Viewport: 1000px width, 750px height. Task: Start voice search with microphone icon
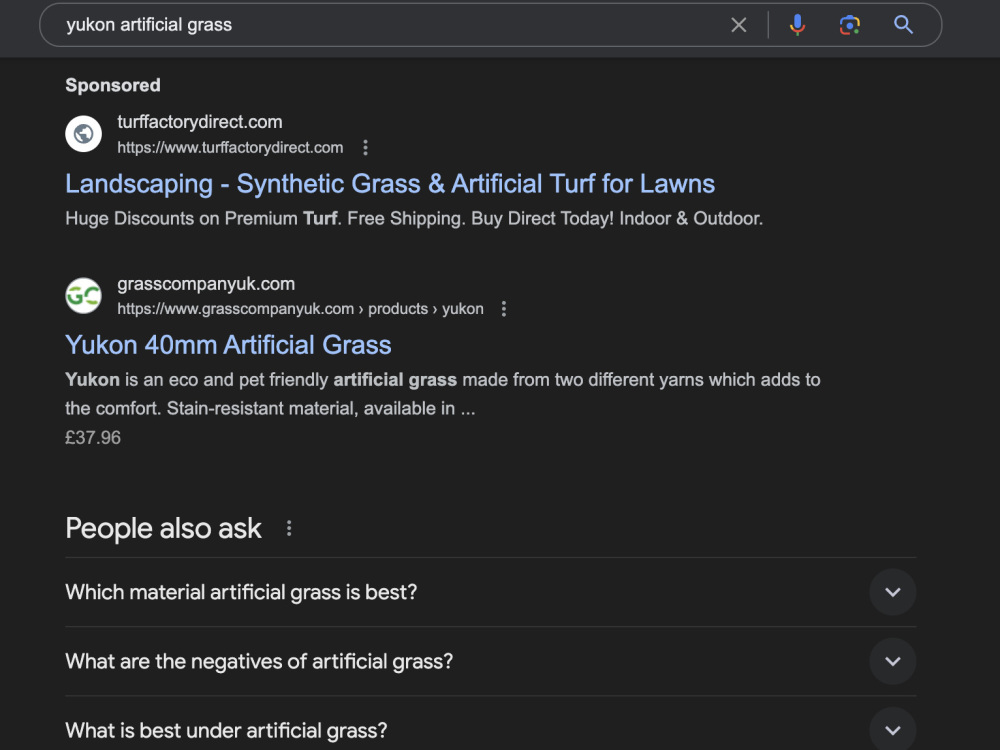[x=797, y=25]
